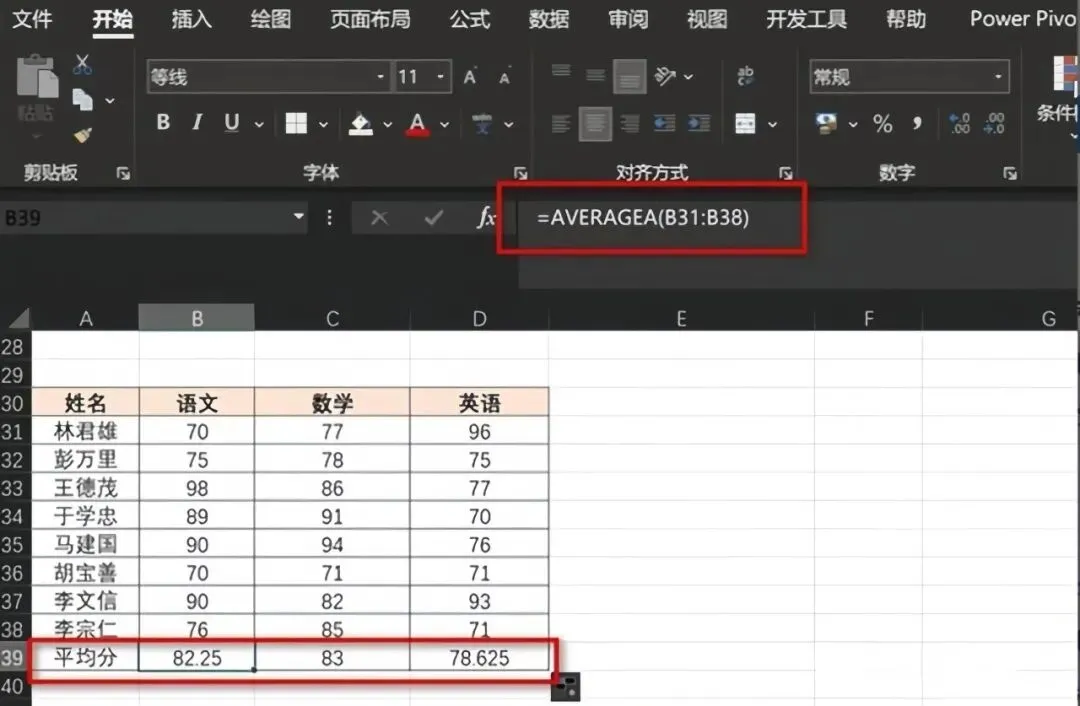Toggle Underline formatting
This screenshot has height=706, width=1080.
pyautogui.click(x=232, y=123)
